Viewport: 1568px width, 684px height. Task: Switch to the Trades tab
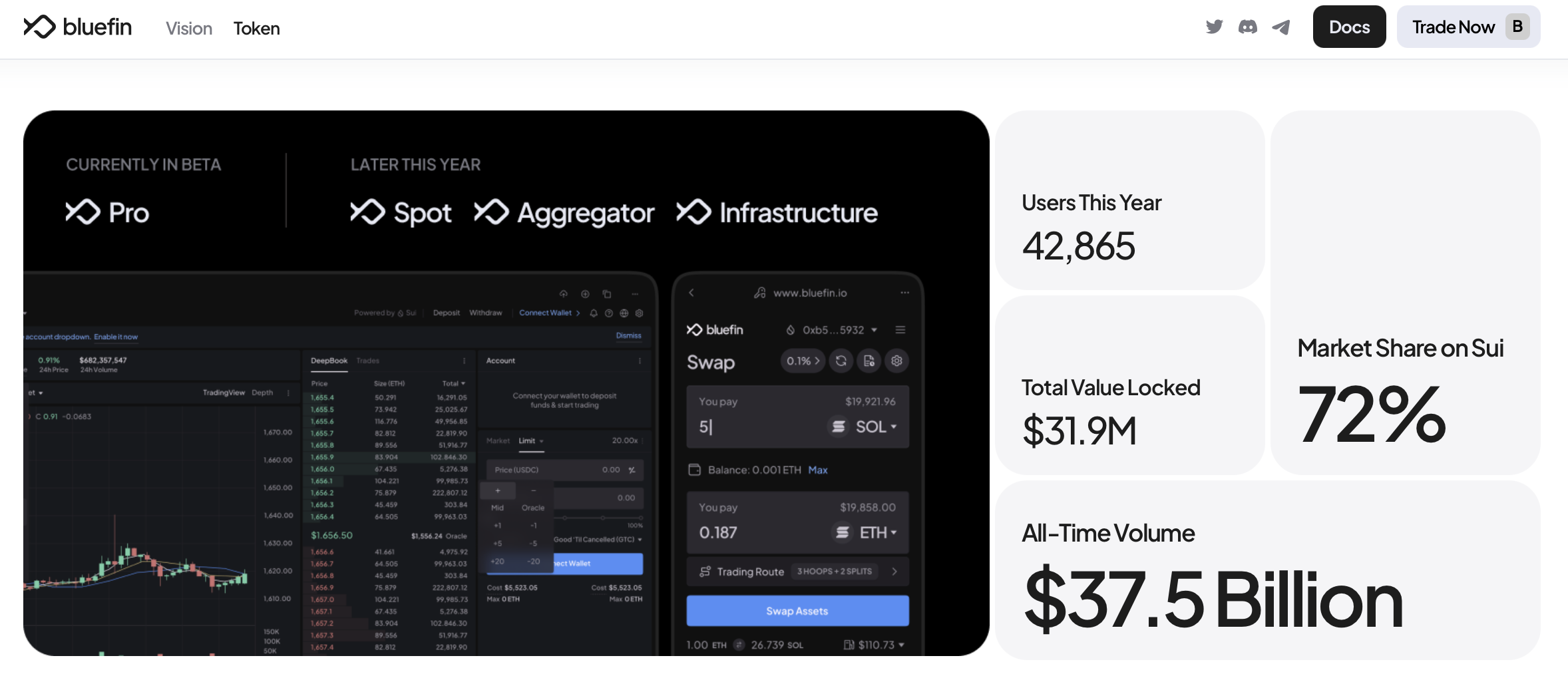(x=367, y=361)
